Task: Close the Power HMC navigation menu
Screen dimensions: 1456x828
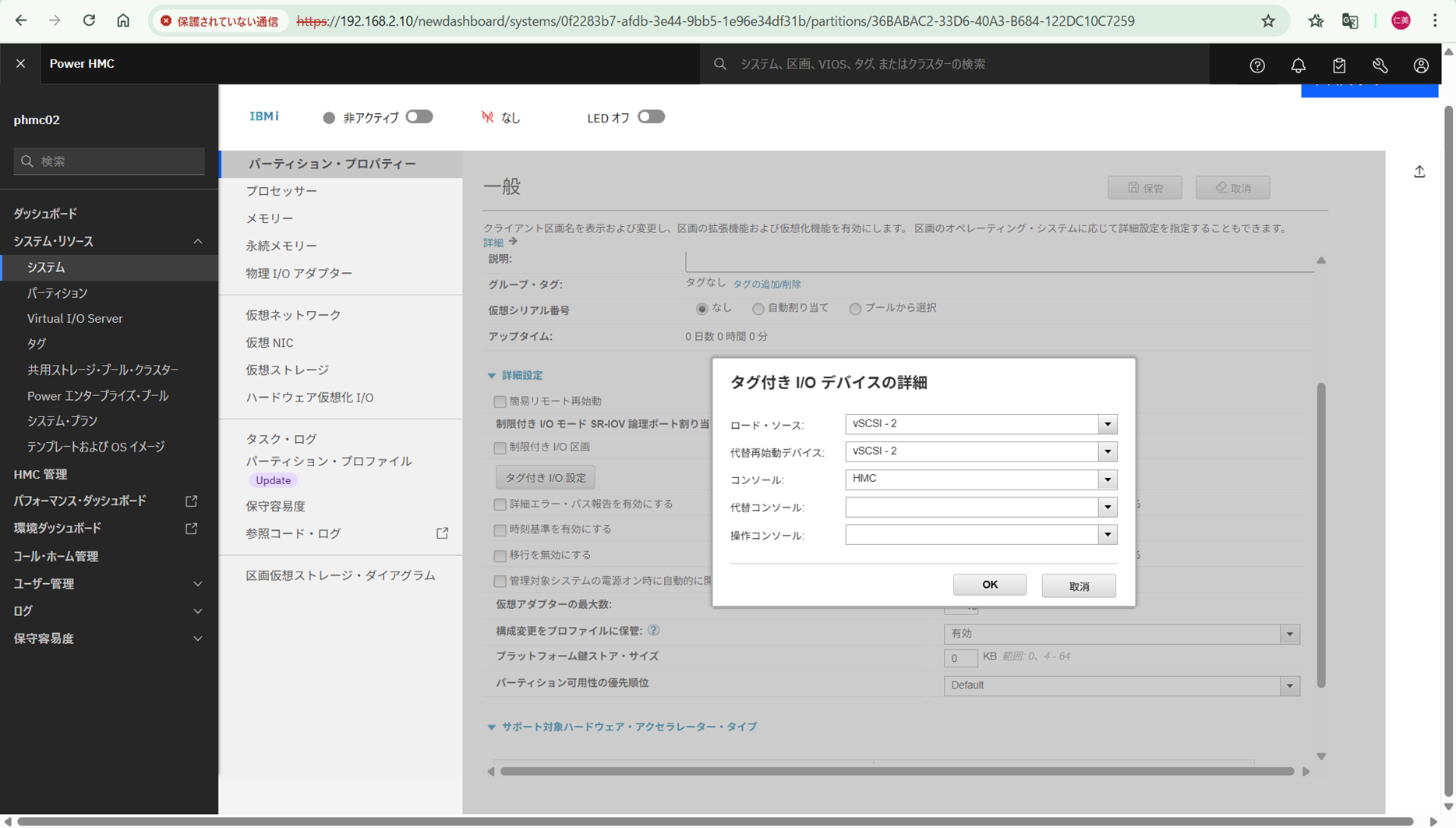Action: 21,64
